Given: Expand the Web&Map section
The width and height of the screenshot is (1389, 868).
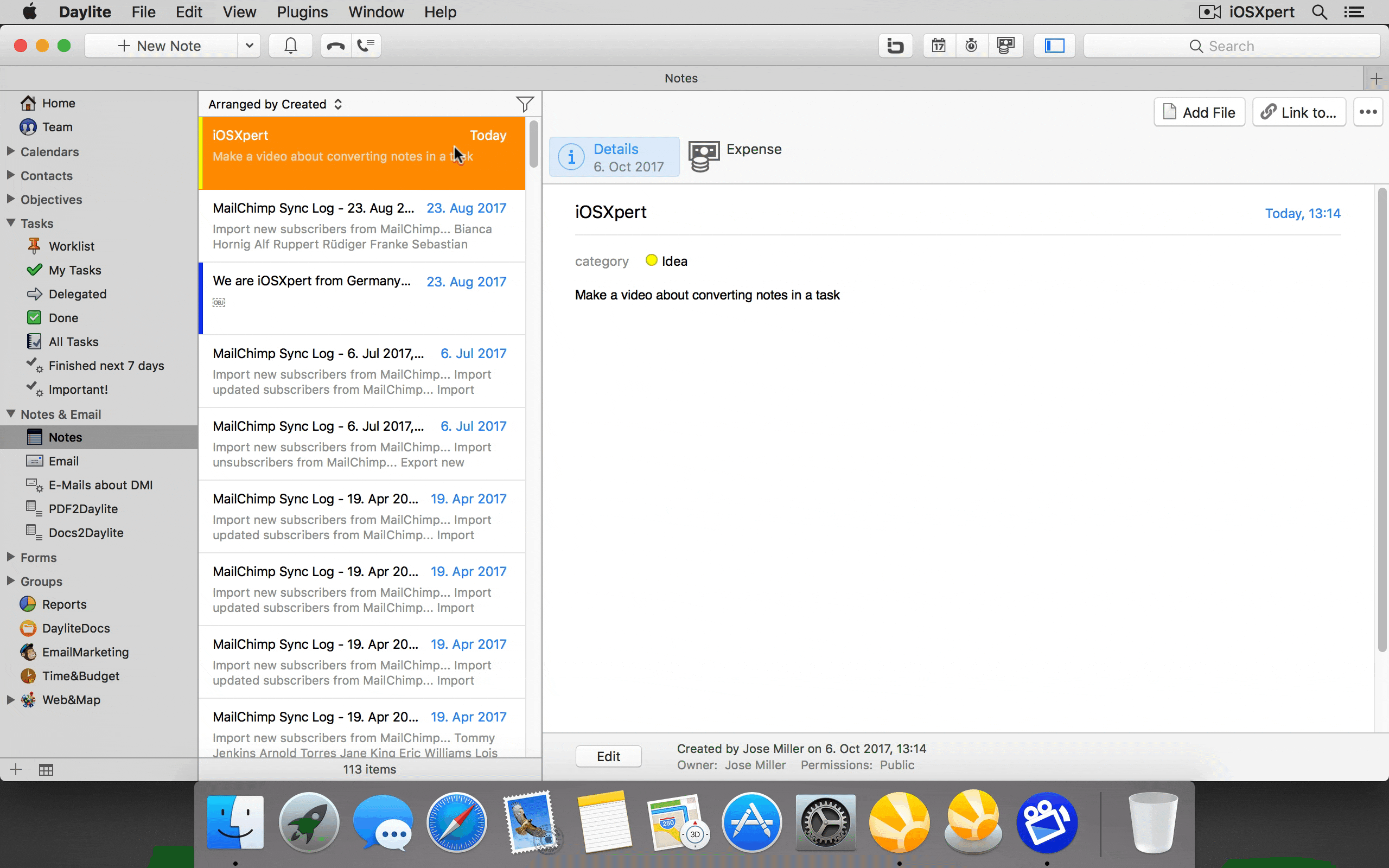Looking at the screenshot, I should tap(10, 699).
